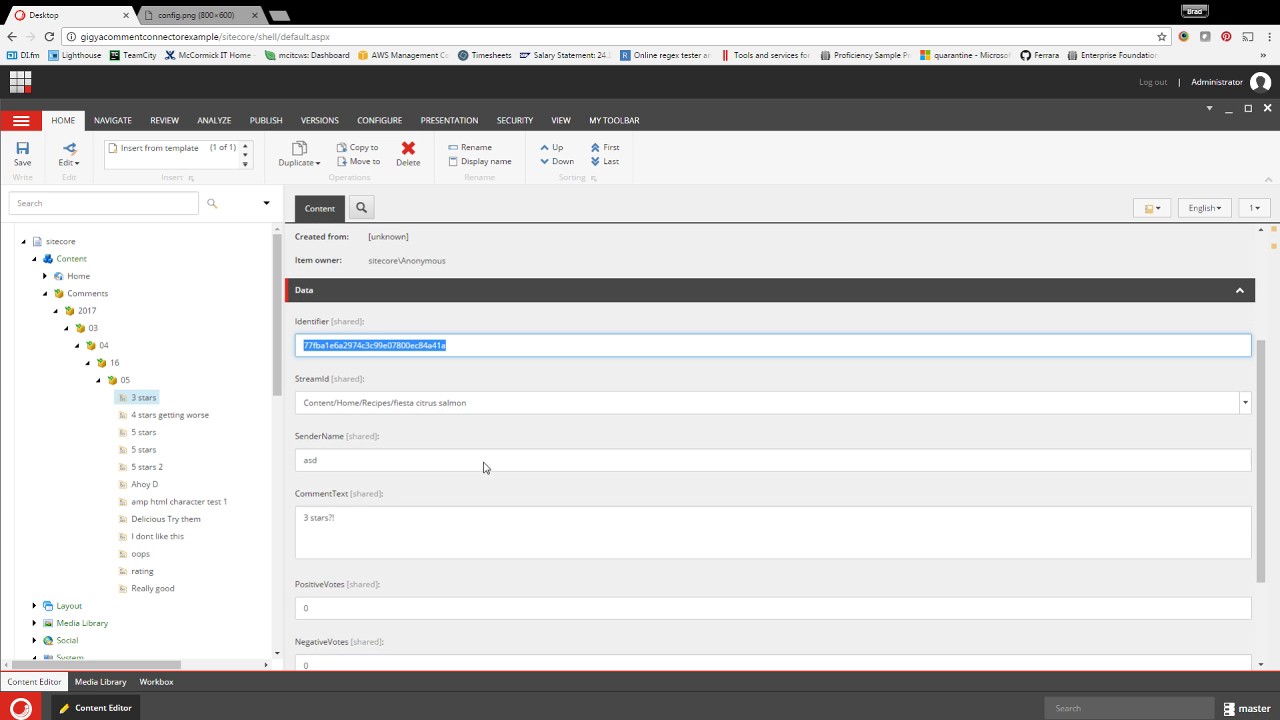This screenshot has height=720, width=1280.
Task: Click the browser back arrow
Action: (x=11, y=36)
